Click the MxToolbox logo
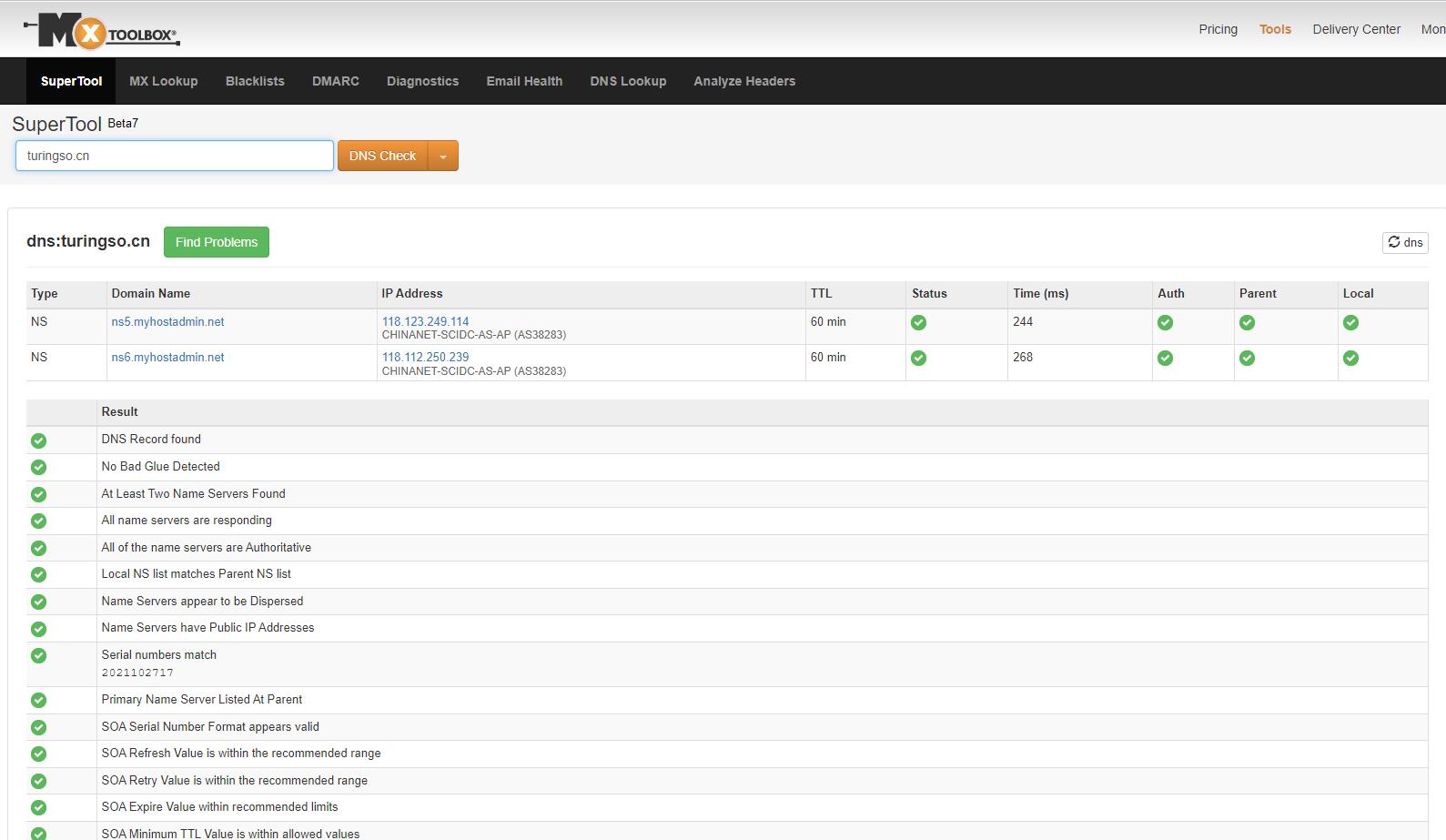The image size is (1446, 840). click(101, 32)
